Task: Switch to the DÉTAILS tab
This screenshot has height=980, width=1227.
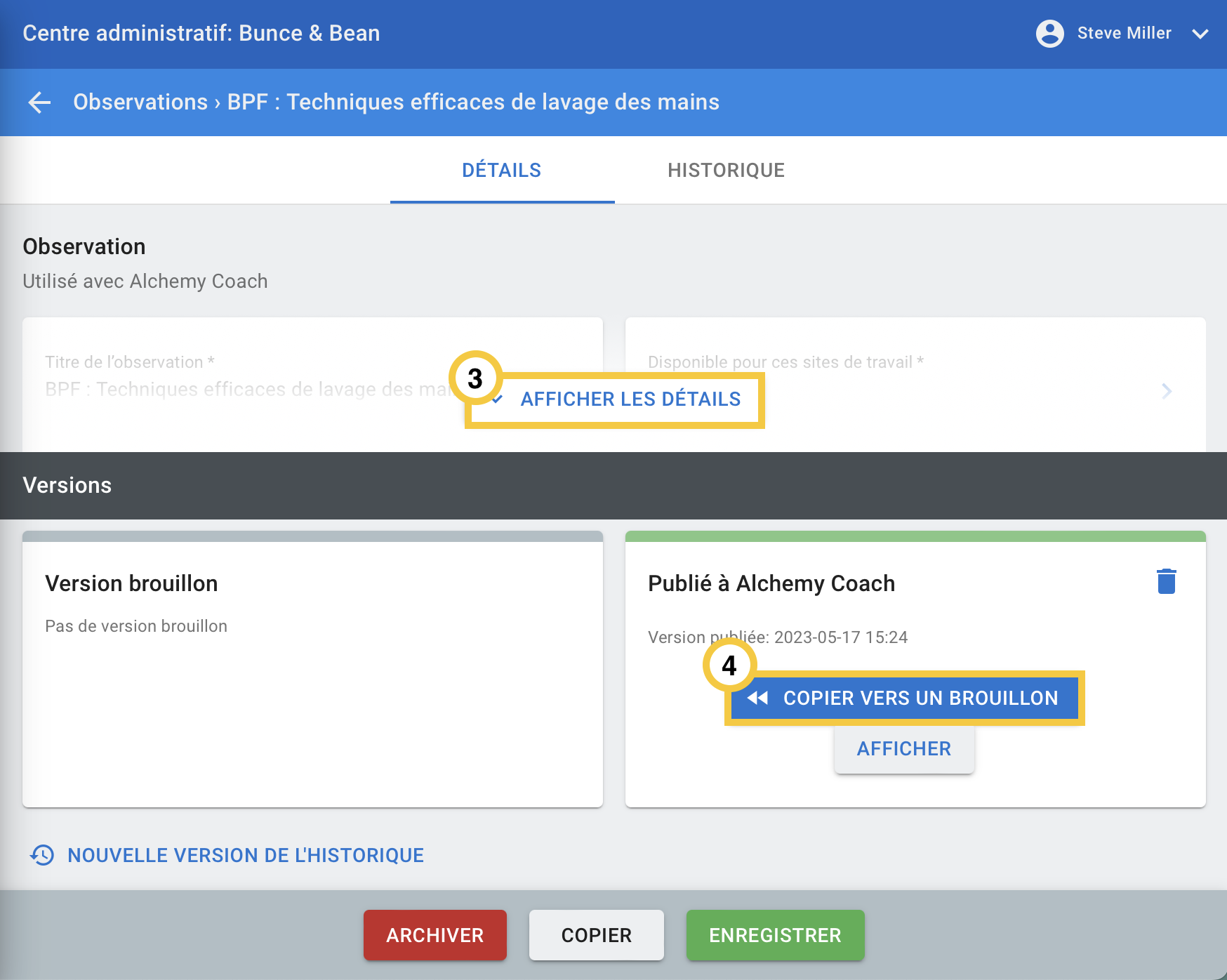Action: pos(501,171)
